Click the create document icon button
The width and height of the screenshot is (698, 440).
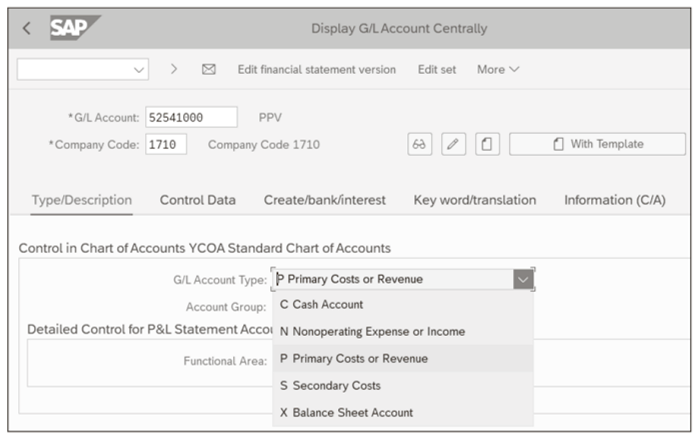pos(487,144)
